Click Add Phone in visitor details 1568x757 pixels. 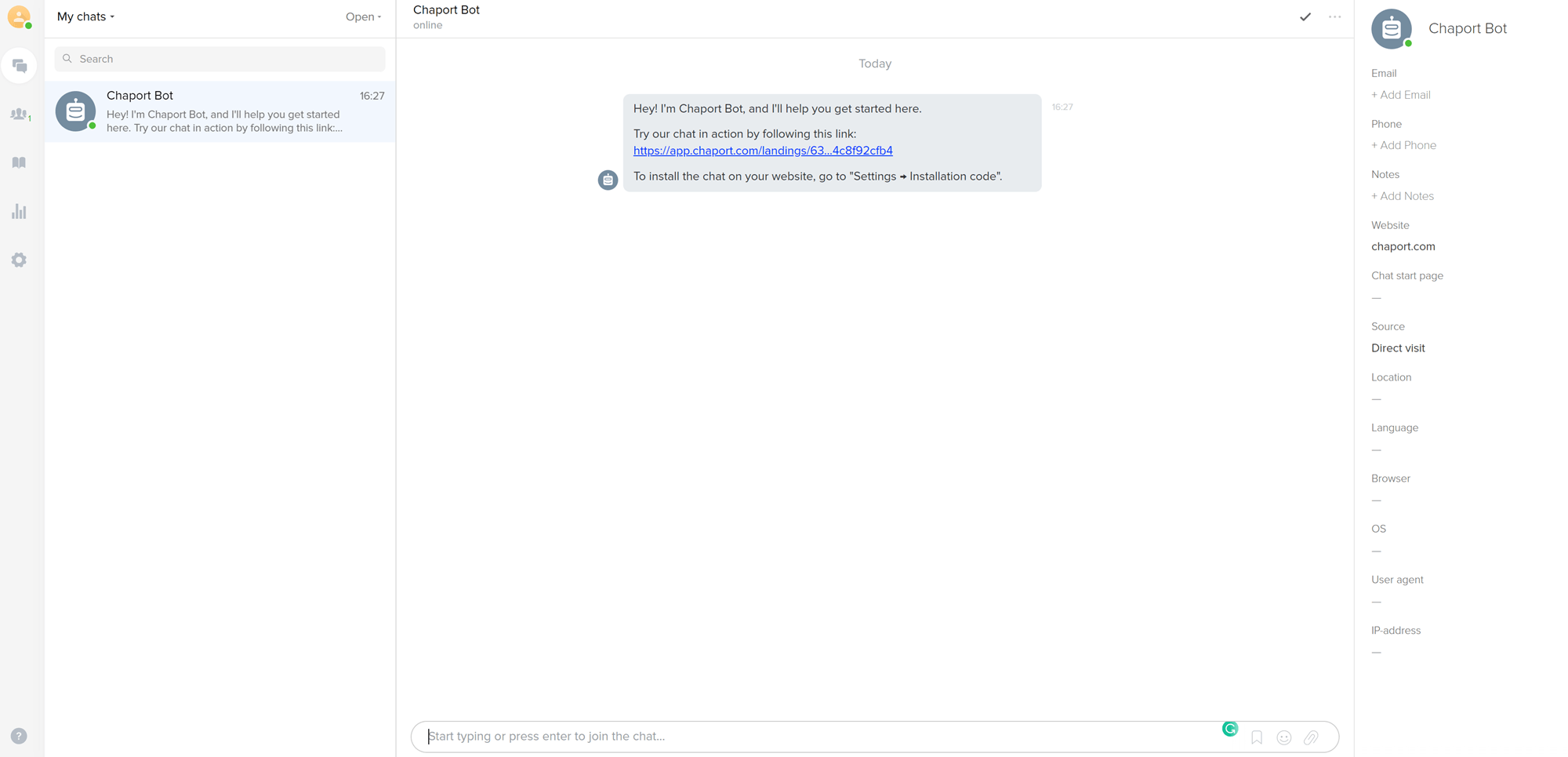pyautogui.click(x=1403, y=145)
